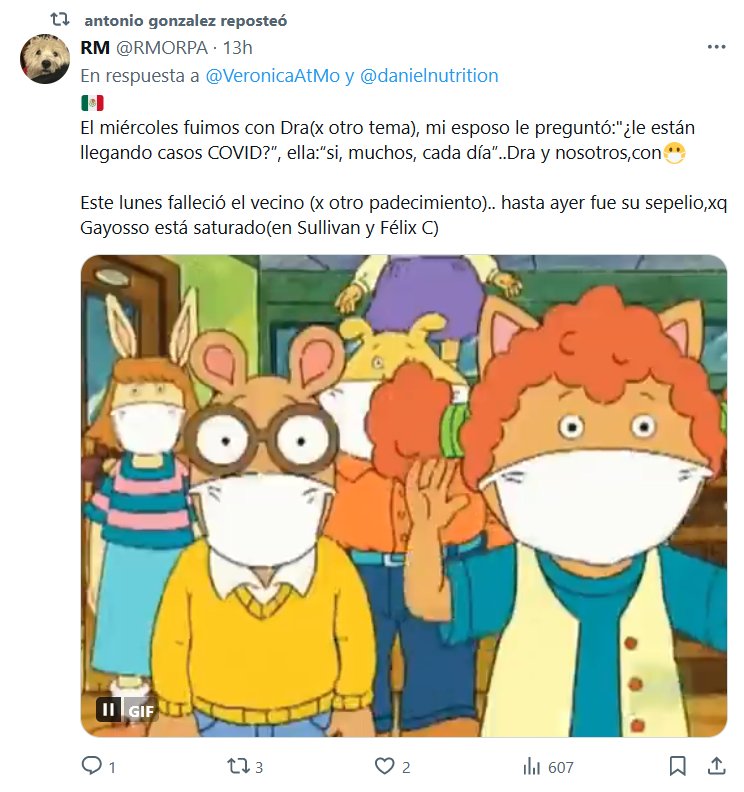Click the repost arrows icon
This screenshot has width=744, height=792.
(x=237, y=766)
